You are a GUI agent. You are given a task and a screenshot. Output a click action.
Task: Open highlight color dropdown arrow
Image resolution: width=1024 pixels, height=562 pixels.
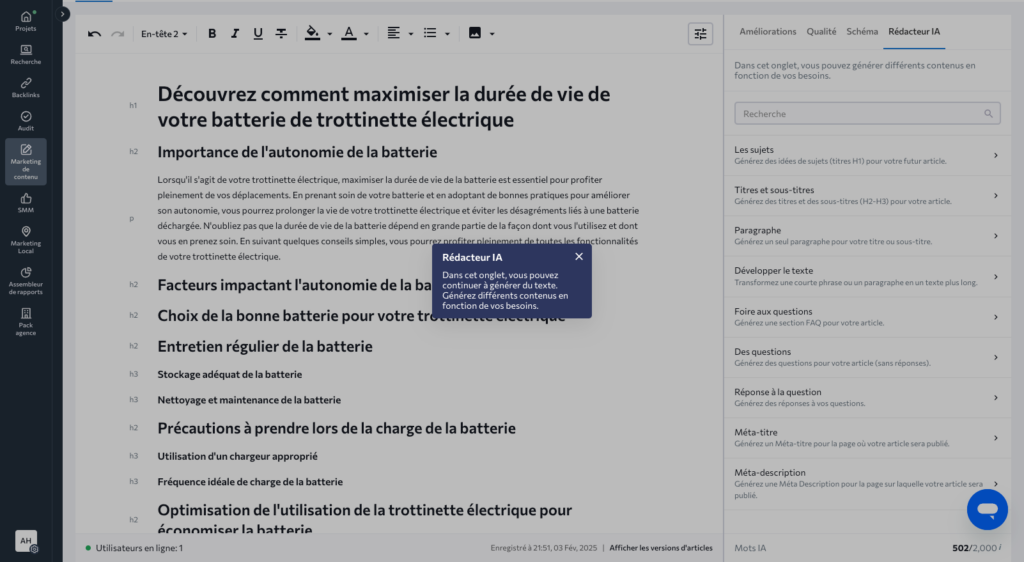329,34
